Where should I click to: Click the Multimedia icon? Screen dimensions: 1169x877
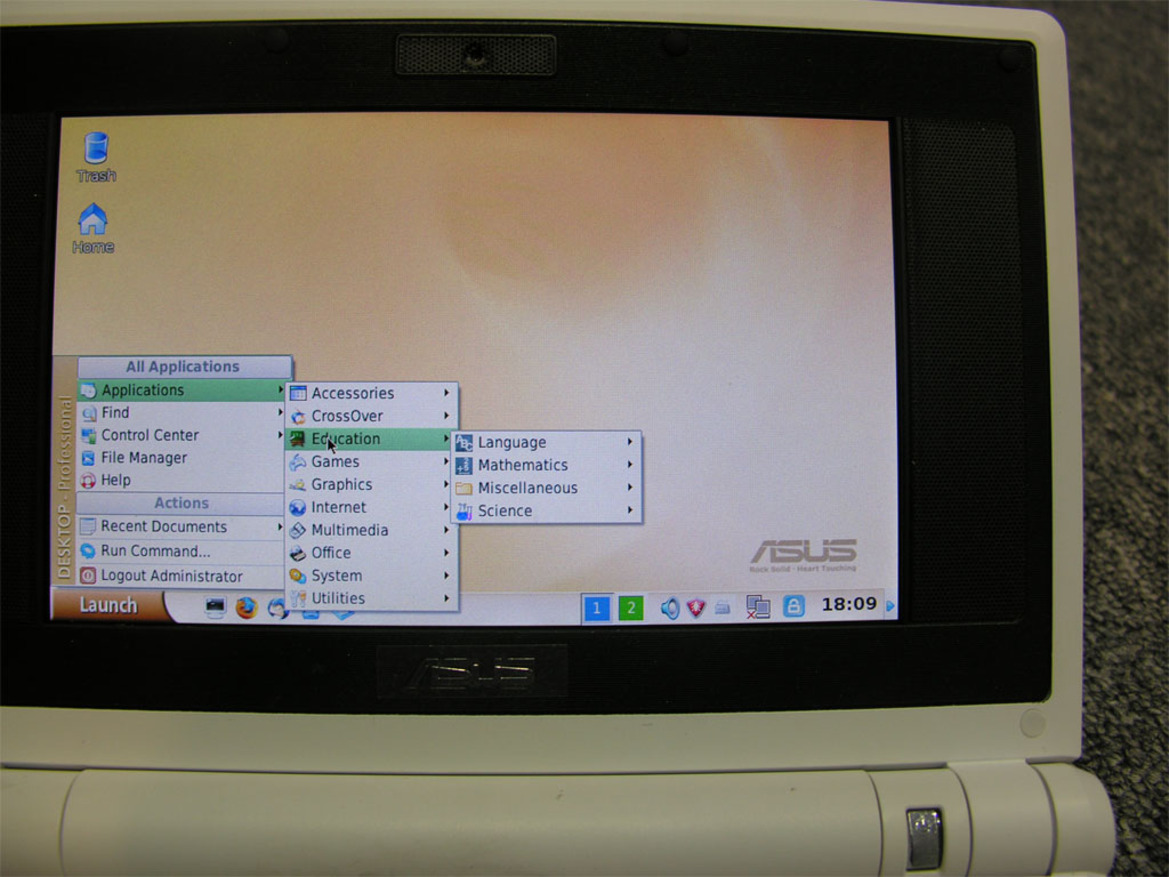298,531
